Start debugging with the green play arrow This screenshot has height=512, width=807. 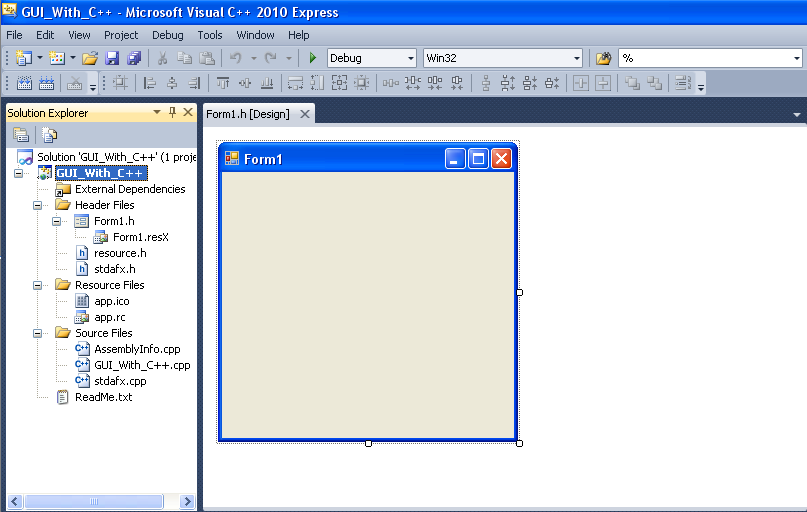click(313, 58)
